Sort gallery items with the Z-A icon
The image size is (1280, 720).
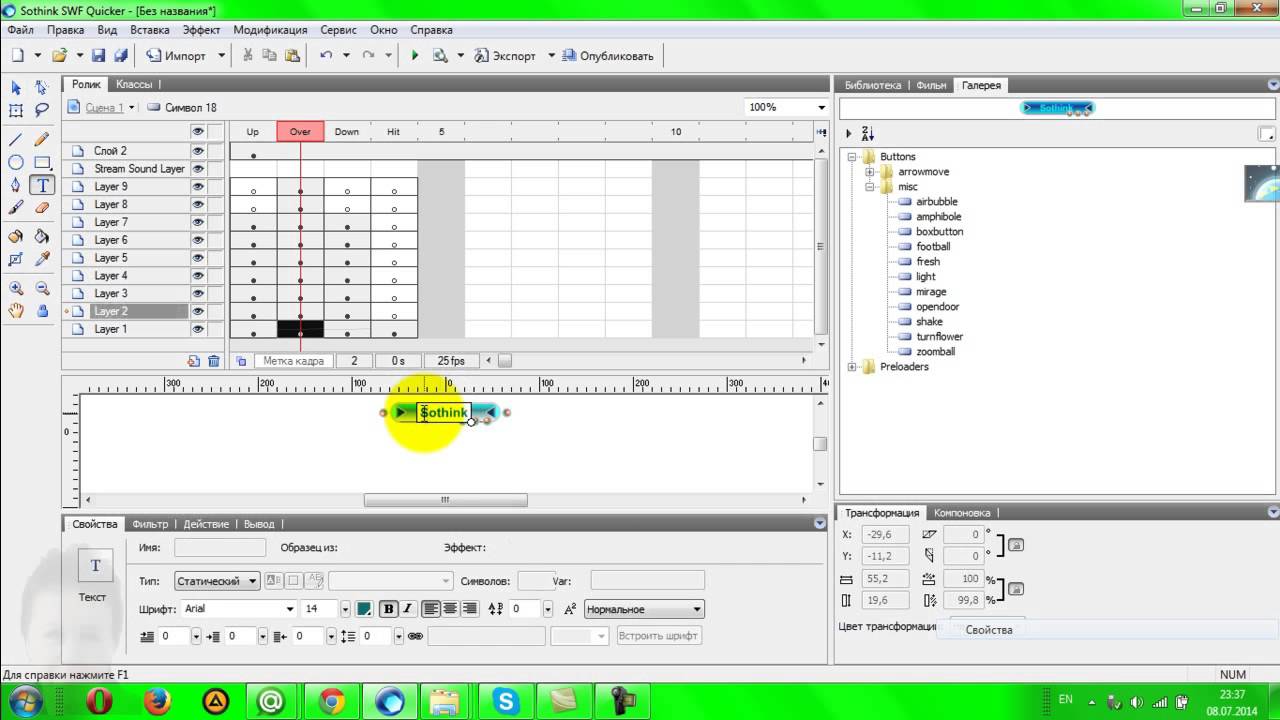point(867,134)
